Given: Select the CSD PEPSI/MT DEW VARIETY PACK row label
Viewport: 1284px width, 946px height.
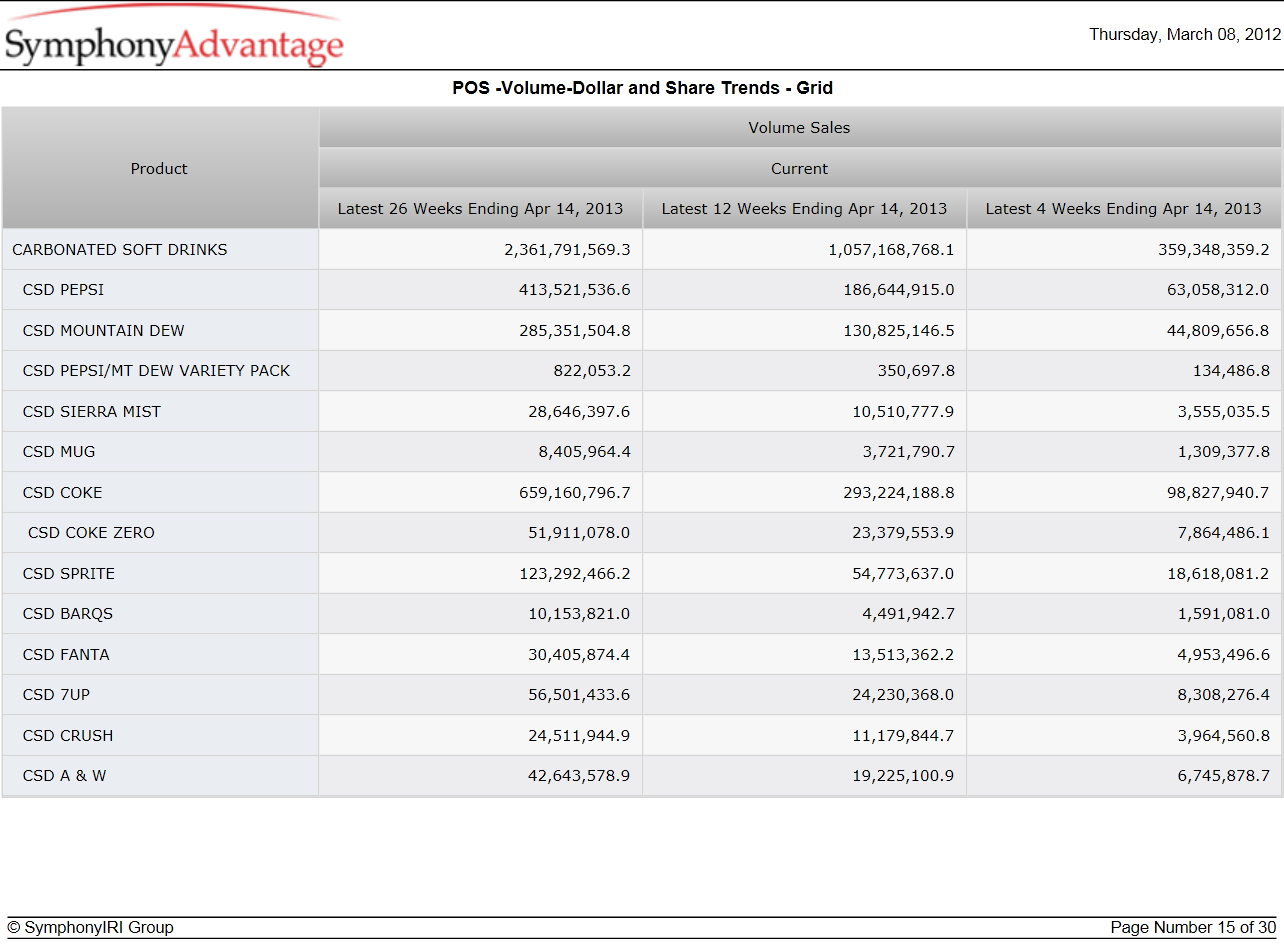Looking at the screenshot, I should [156, 371].
